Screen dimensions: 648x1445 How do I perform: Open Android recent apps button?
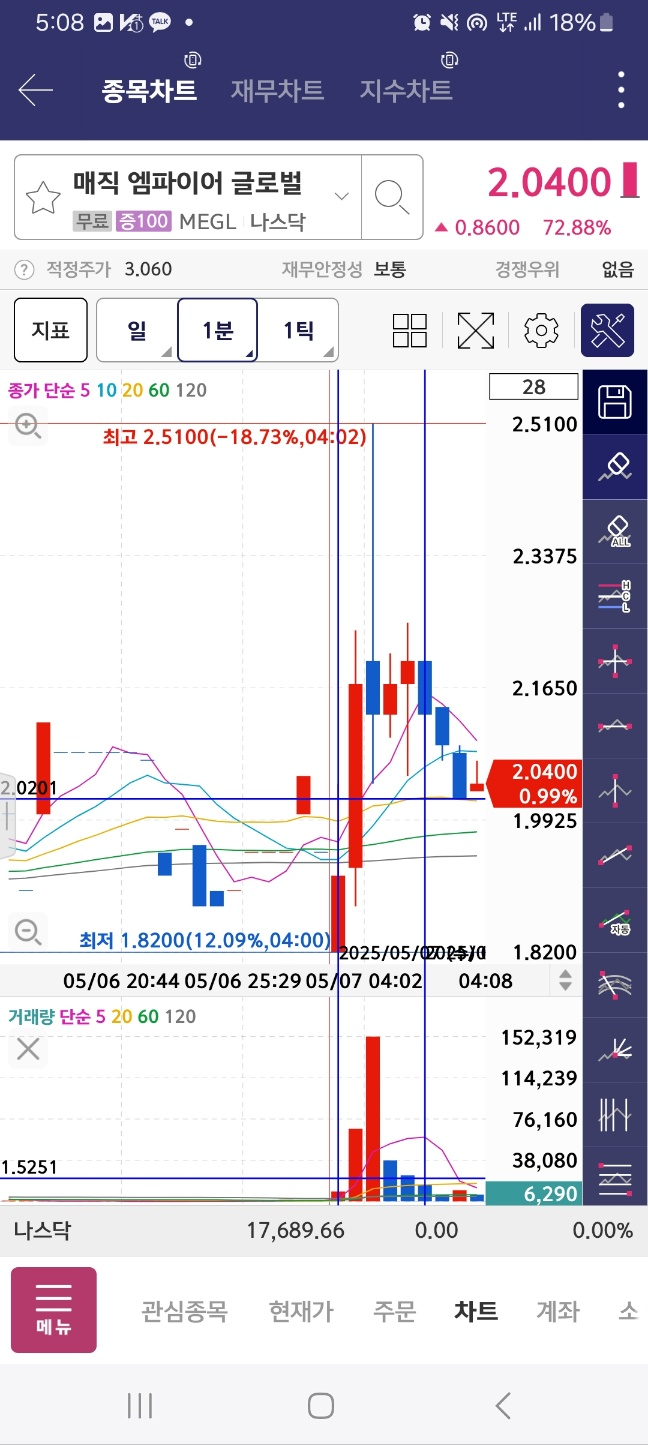pyautogui.click(x=140, y=1406)
